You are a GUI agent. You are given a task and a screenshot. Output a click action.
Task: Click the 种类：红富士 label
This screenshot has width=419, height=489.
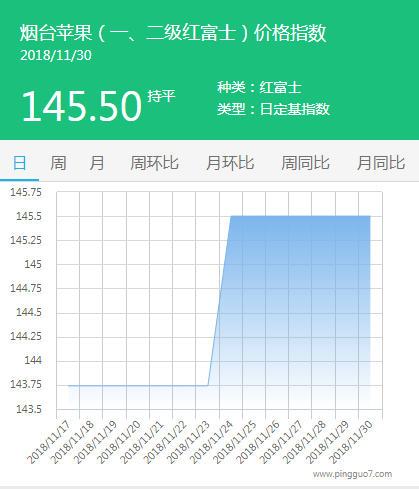259,88
